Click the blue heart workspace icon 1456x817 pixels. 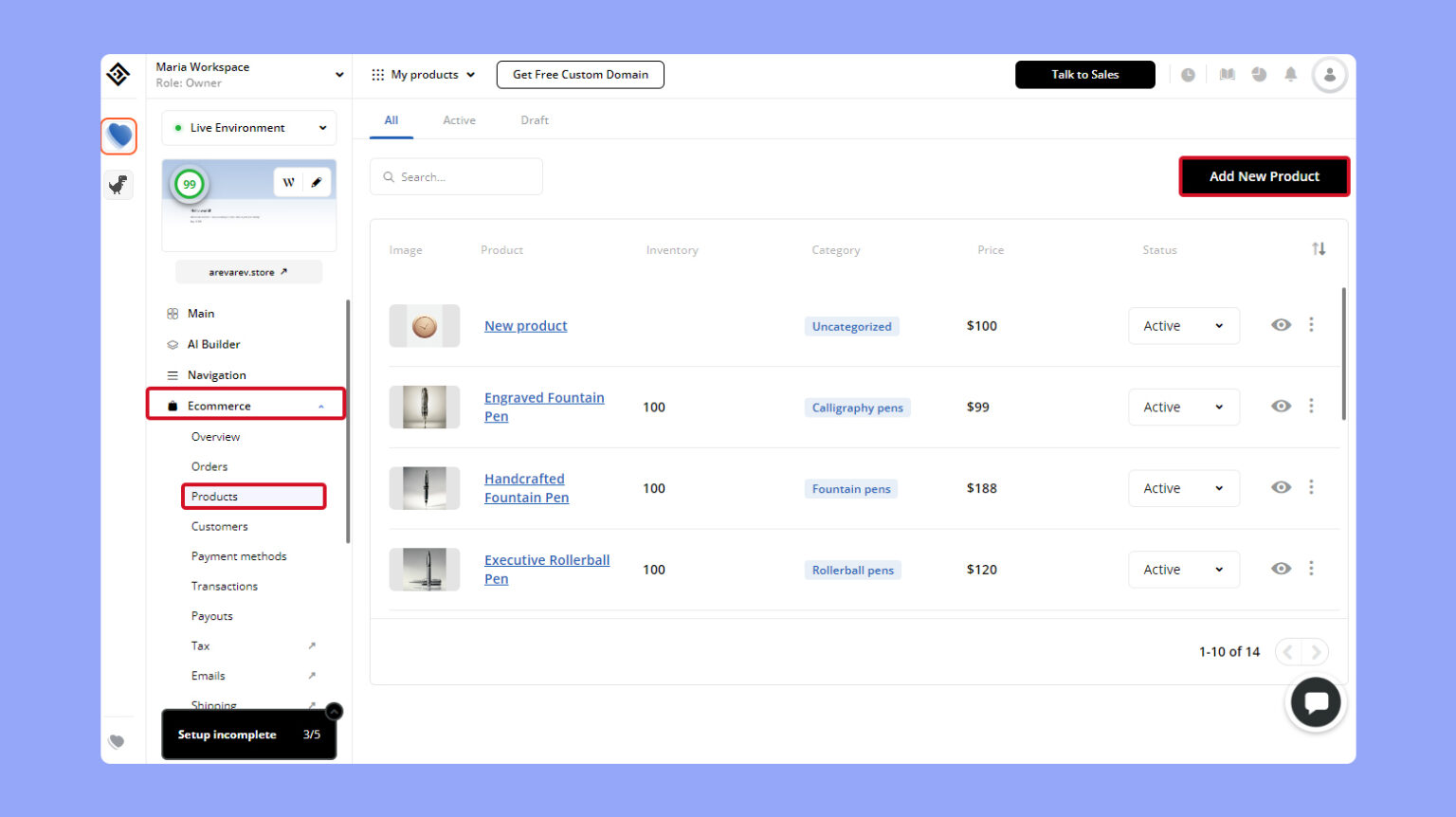118,136
